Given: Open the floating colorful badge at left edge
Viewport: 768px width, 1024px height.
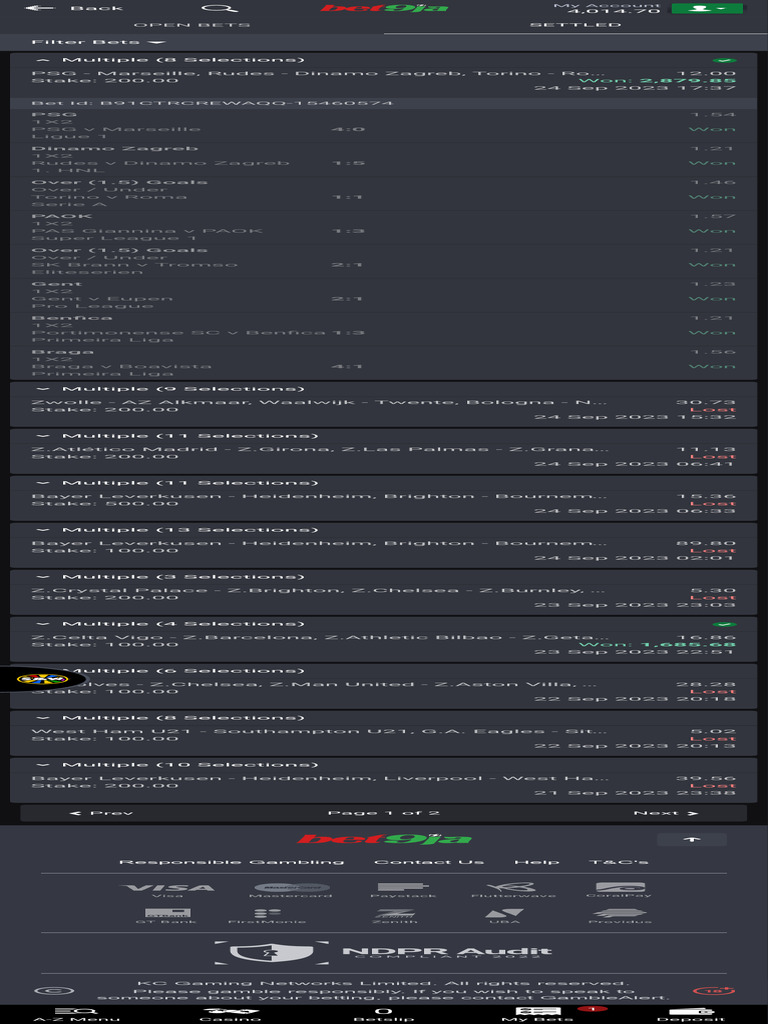Looking at the screenshot, I should (42, 679).
